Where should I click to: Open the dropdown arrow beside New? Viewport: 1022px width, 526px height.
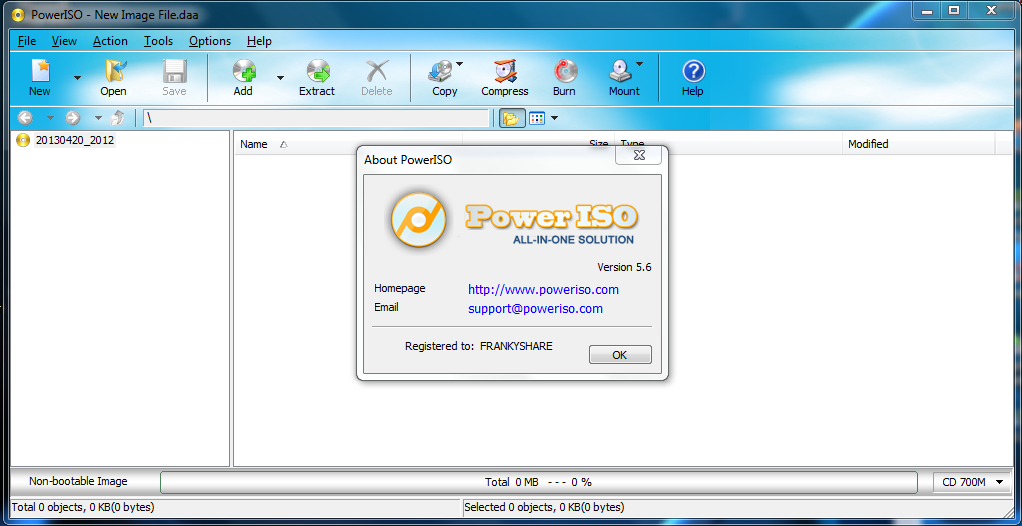[78, 78]
